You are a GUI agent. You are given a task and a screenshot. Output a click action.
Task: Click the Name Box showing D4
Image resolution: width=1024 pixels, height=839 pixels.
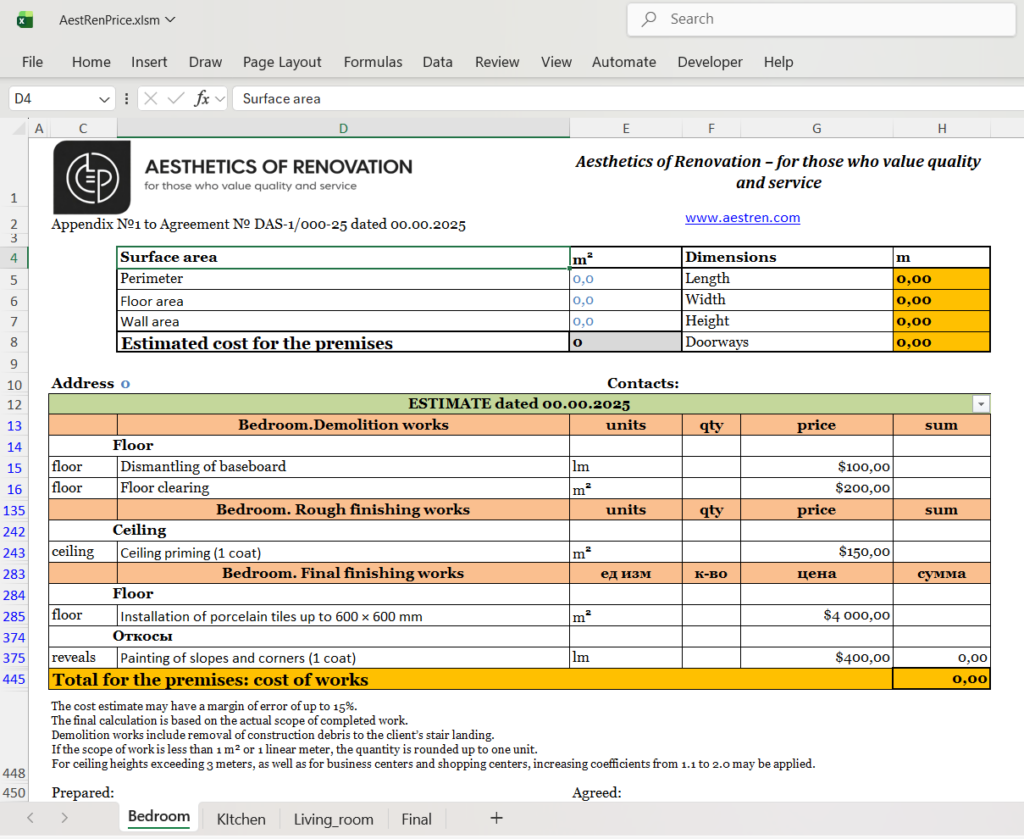pos(54,99)
